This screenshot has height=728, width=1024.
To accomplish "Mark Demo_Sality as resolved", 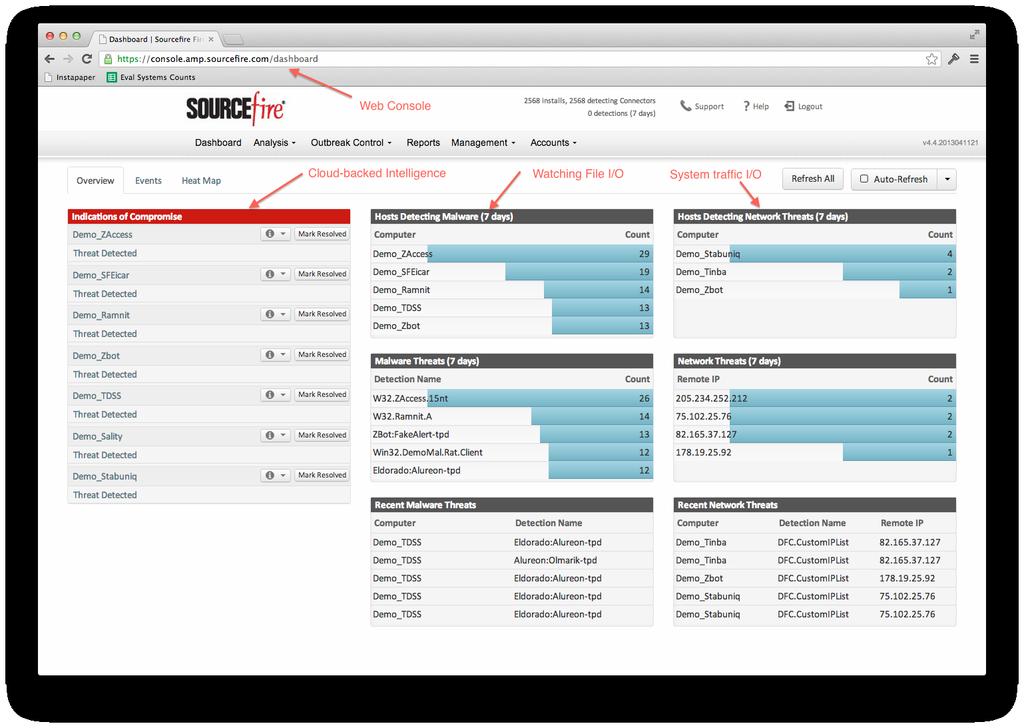I will coord(322,435).
